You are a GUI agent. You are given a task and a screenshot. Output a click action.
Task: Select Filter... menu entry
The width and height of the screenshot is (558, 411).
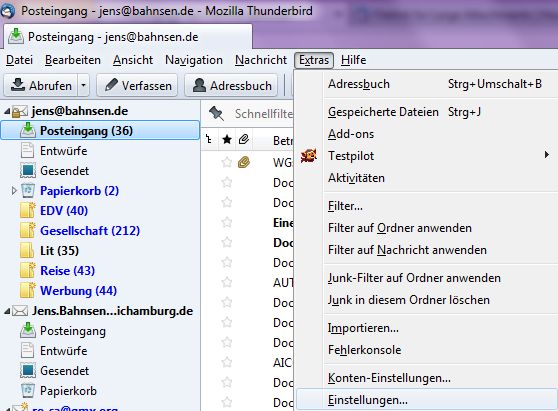click(x=427, y=206)
